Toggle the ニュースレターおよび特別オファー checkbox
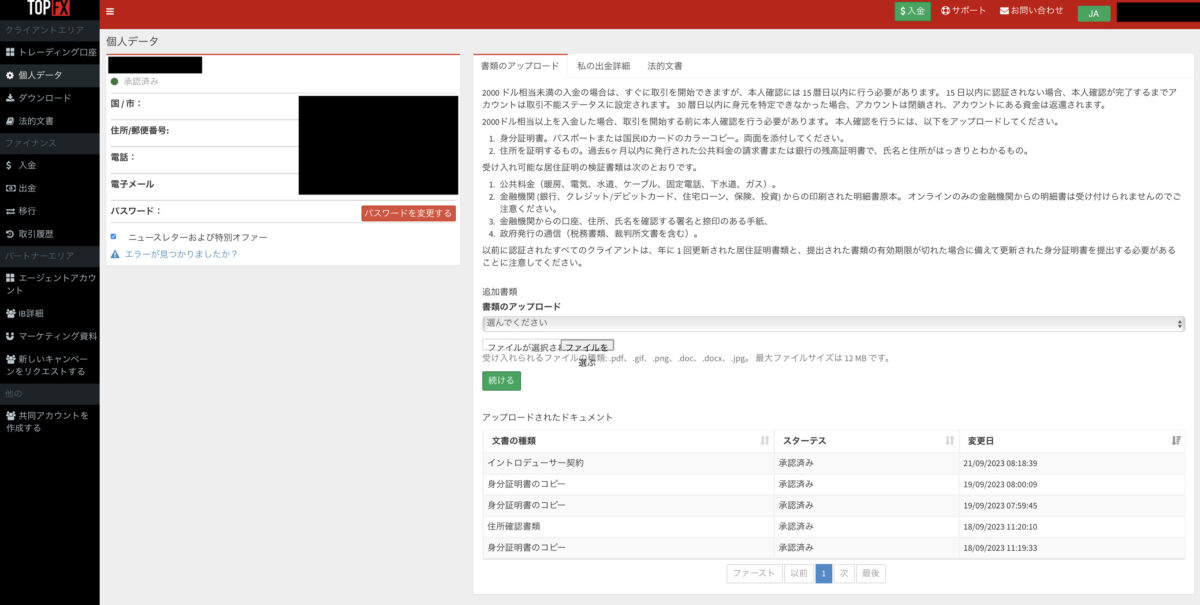The height and width of the screenshot is (605, 1200). [114, 237]
